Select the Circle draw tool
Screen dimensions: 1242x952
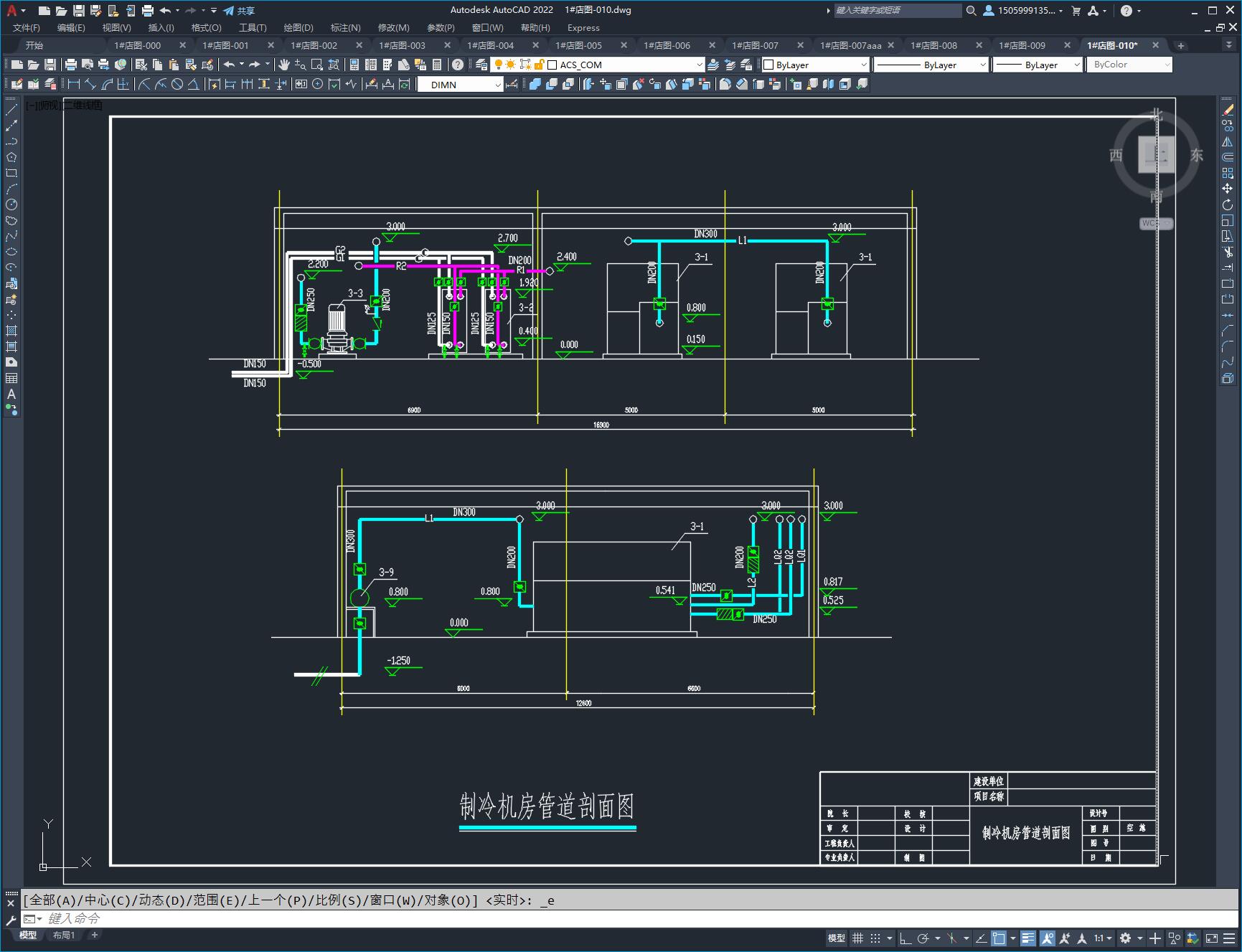[x=11, y=204]
